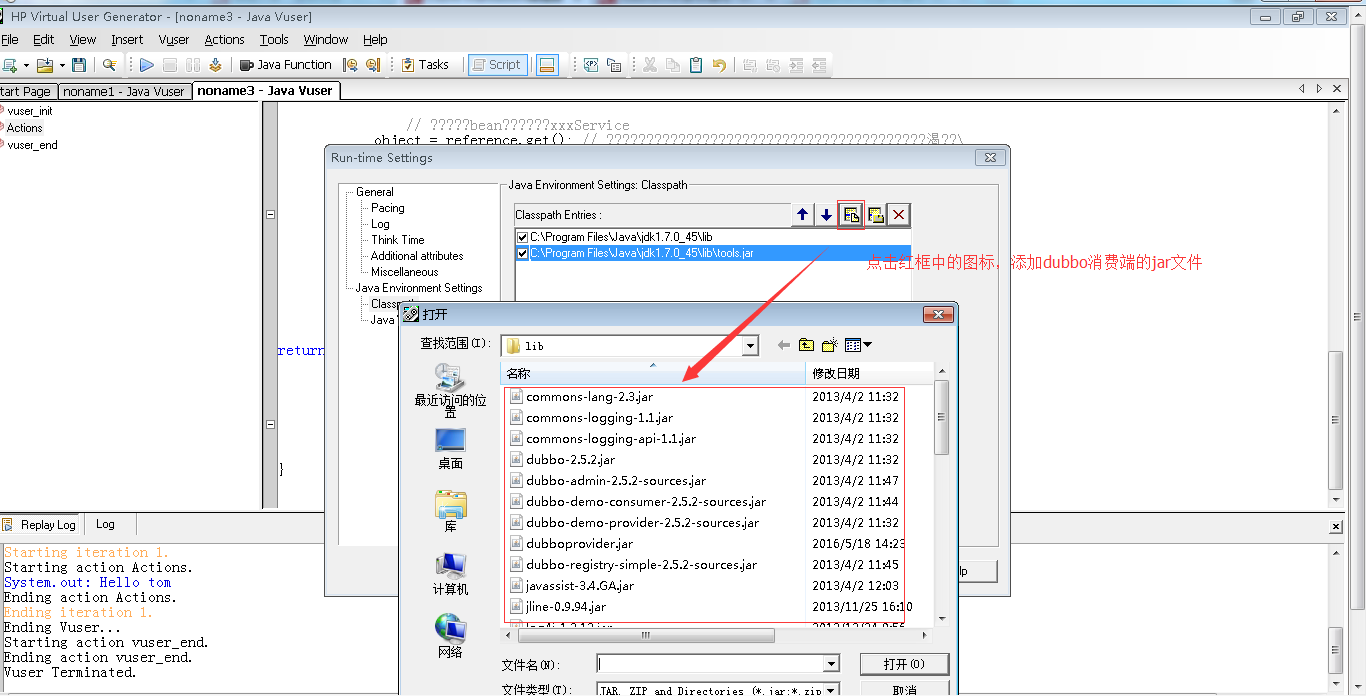Select Recent Places (最近访问的位置) shortcut
1366x696 pixels.
[x=450, y=390]
